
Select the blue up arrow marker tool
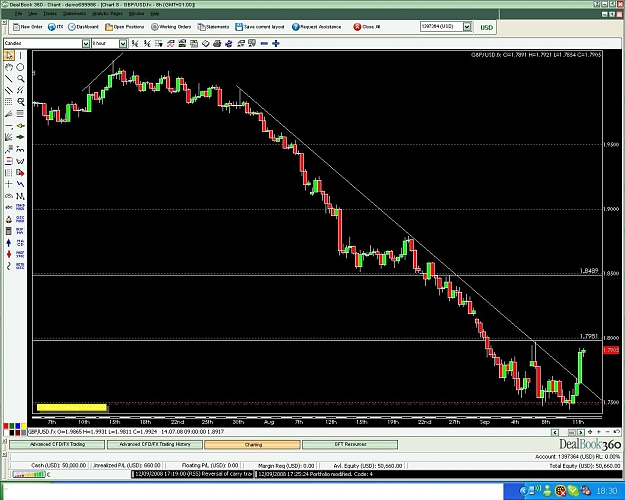(9, 242)
